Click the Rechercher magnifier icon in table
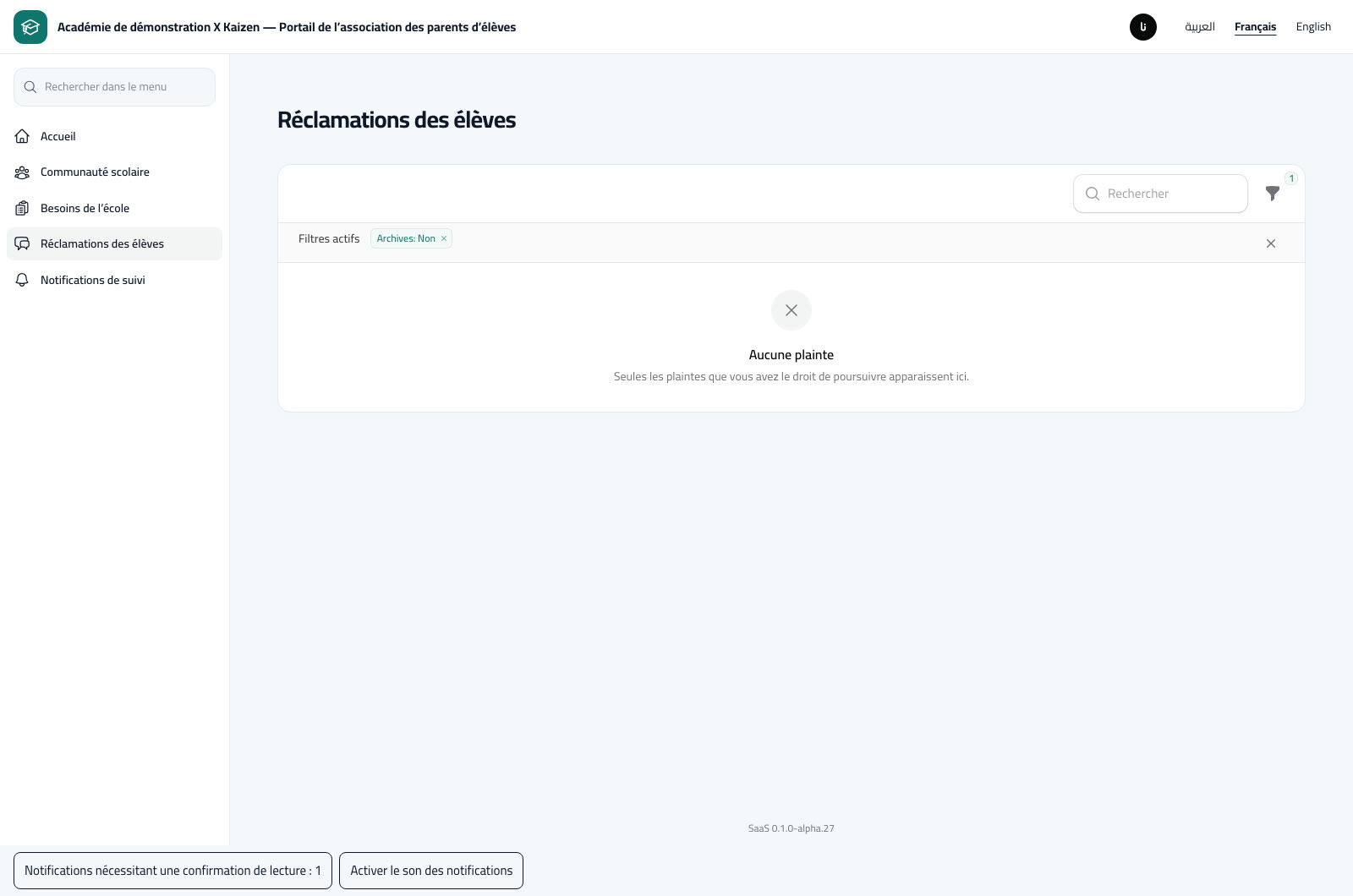The image size is (1353, 896). click(1093, 194)
